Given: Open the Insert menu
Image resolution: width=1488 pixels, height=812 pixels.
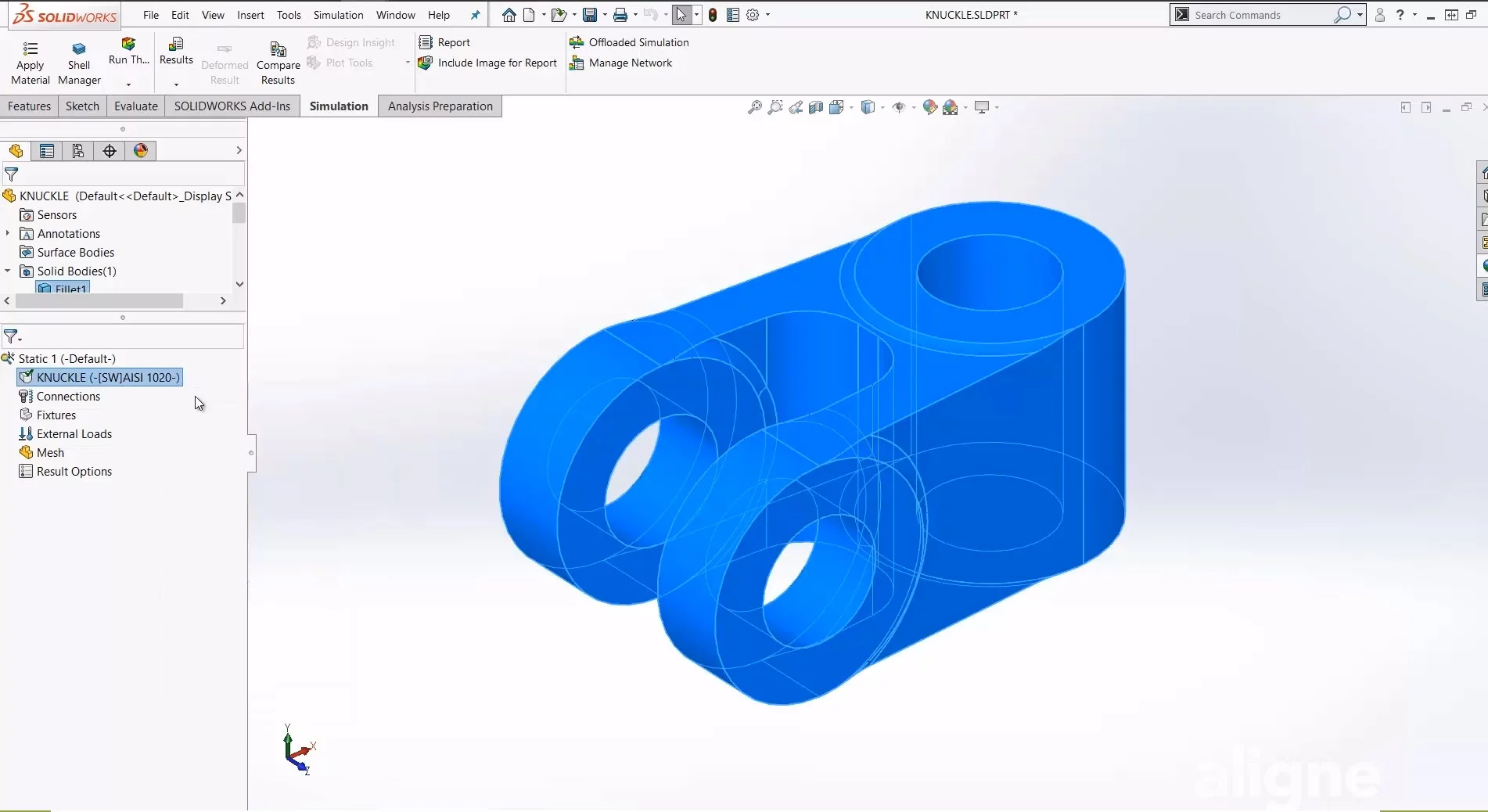Looking at the screenshot, I should click(x=250, y=15).
